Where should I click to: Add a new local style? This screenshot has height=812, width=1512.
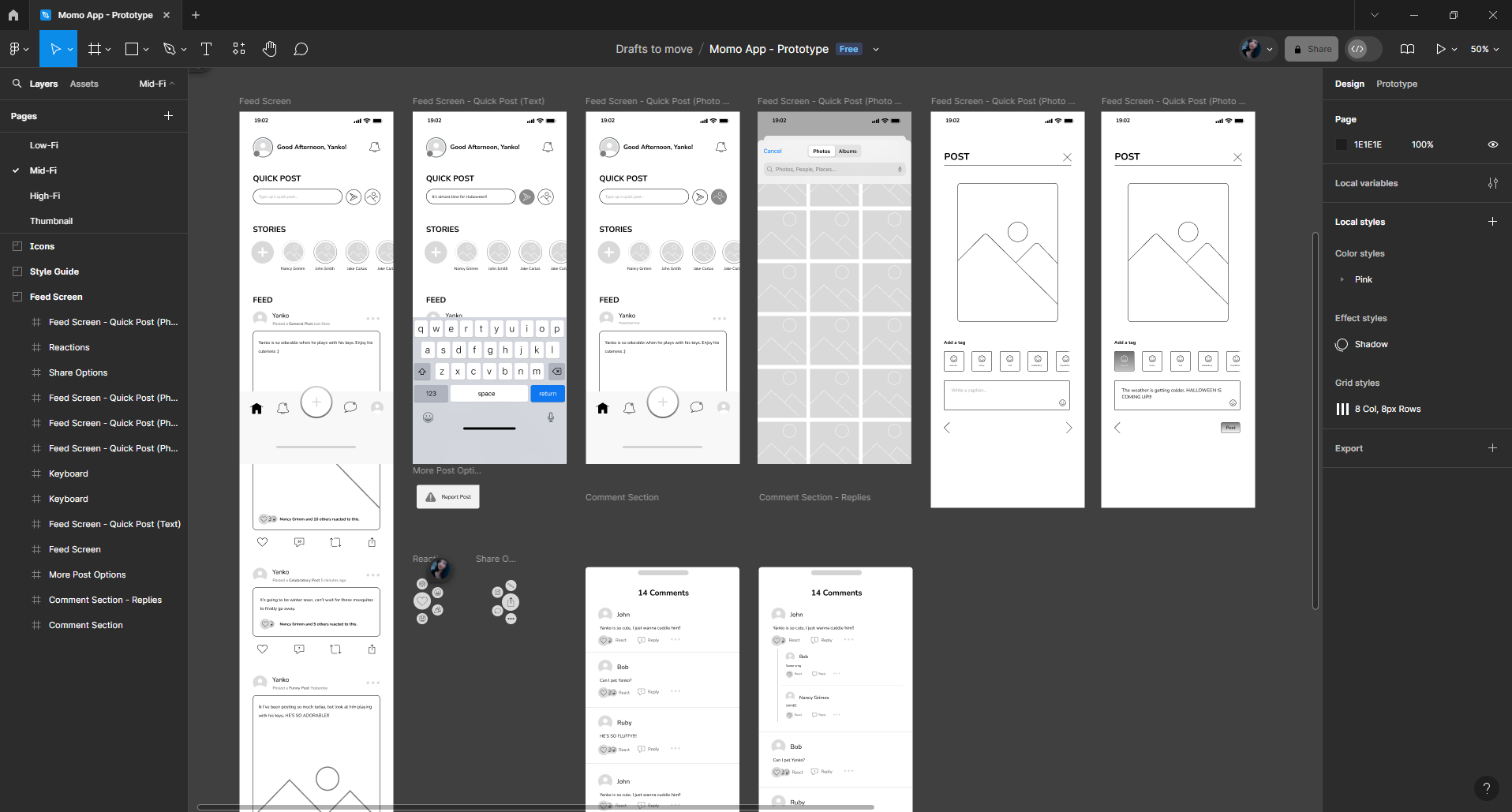[1491, 222]
